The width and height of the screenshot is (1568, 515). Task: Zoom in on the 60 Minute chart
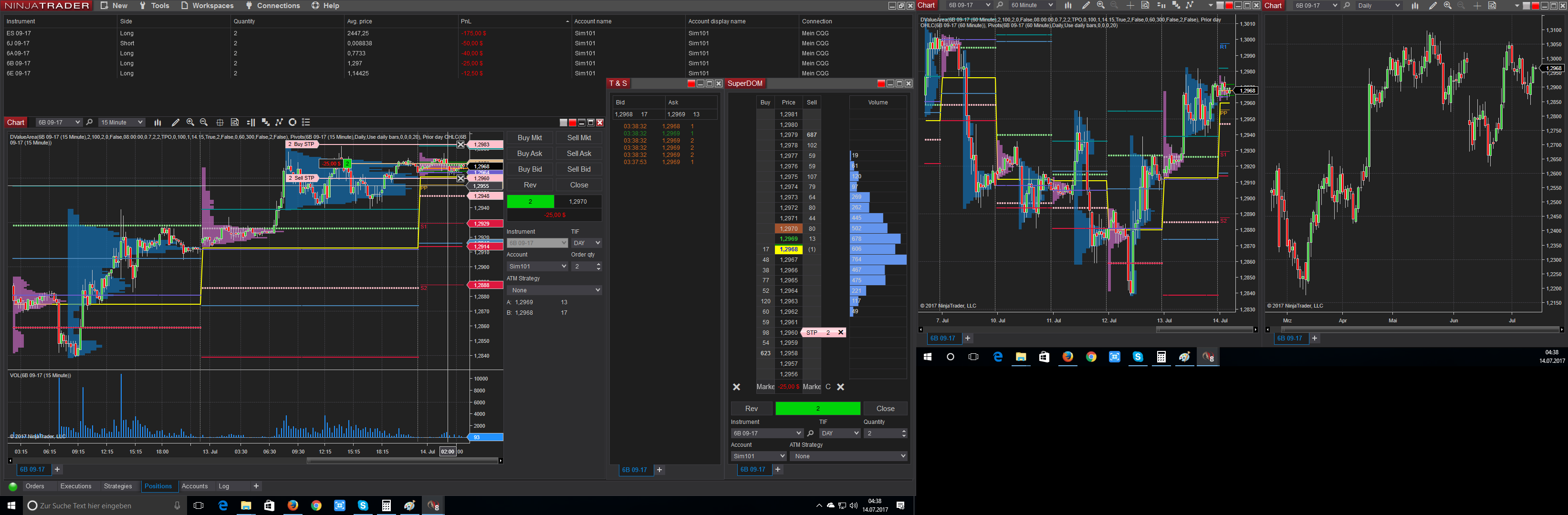[x=1100, y=5]
